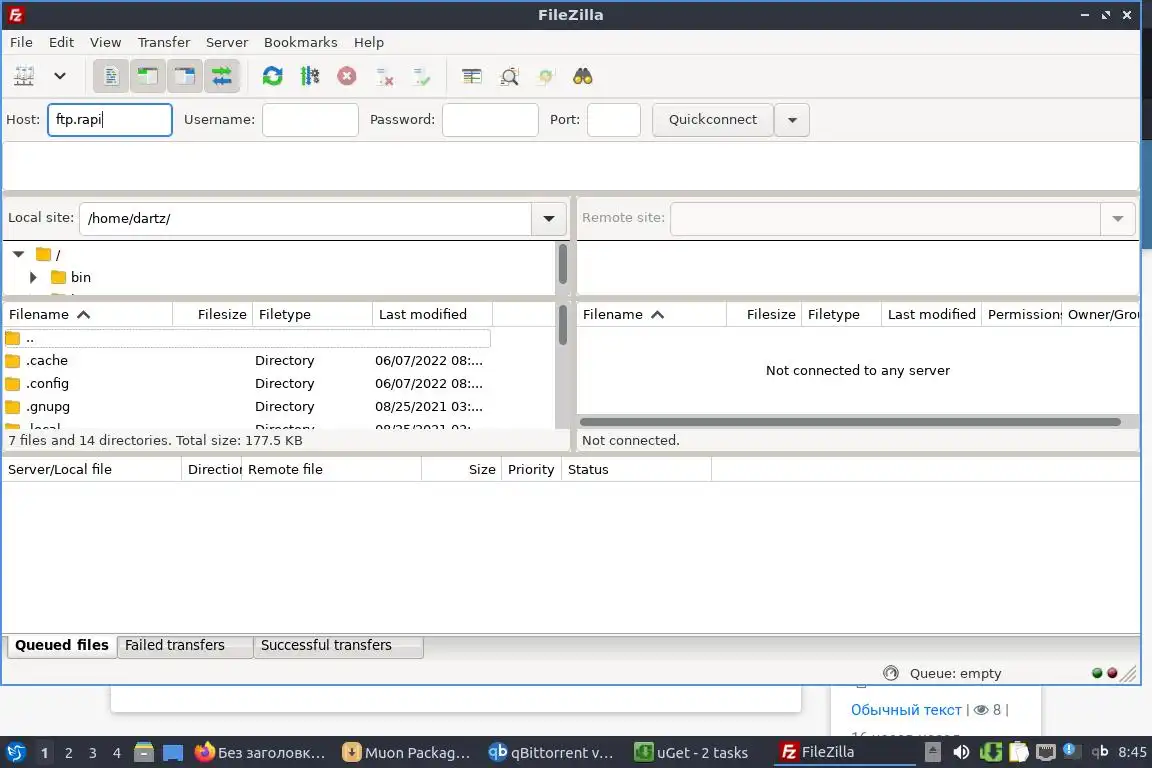This screenshot has height=768, width=1152.
Task: Click the Quickconnect button
Action: coord(713,120)
